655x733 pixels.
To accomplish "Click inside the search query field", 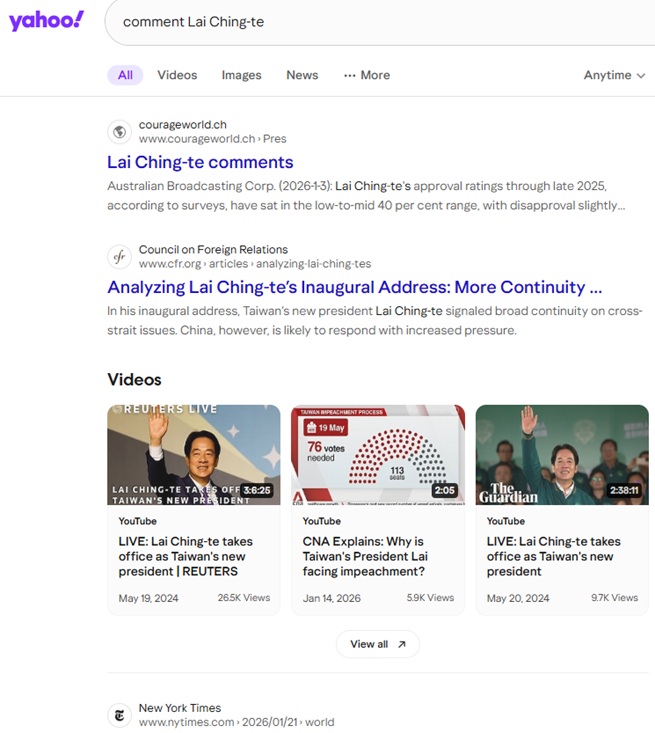I will coord(380,22).
